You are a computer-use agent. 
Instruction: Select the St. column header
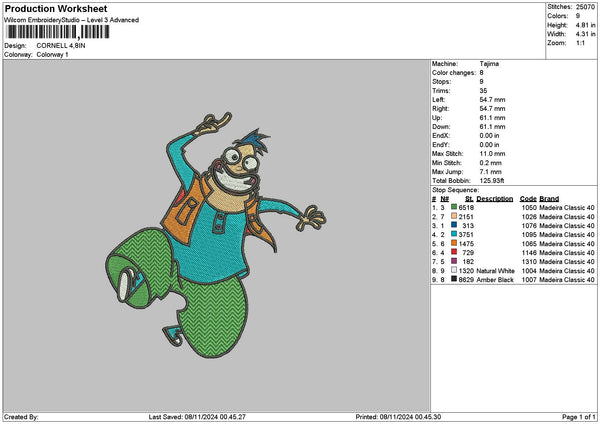point(470,199)
